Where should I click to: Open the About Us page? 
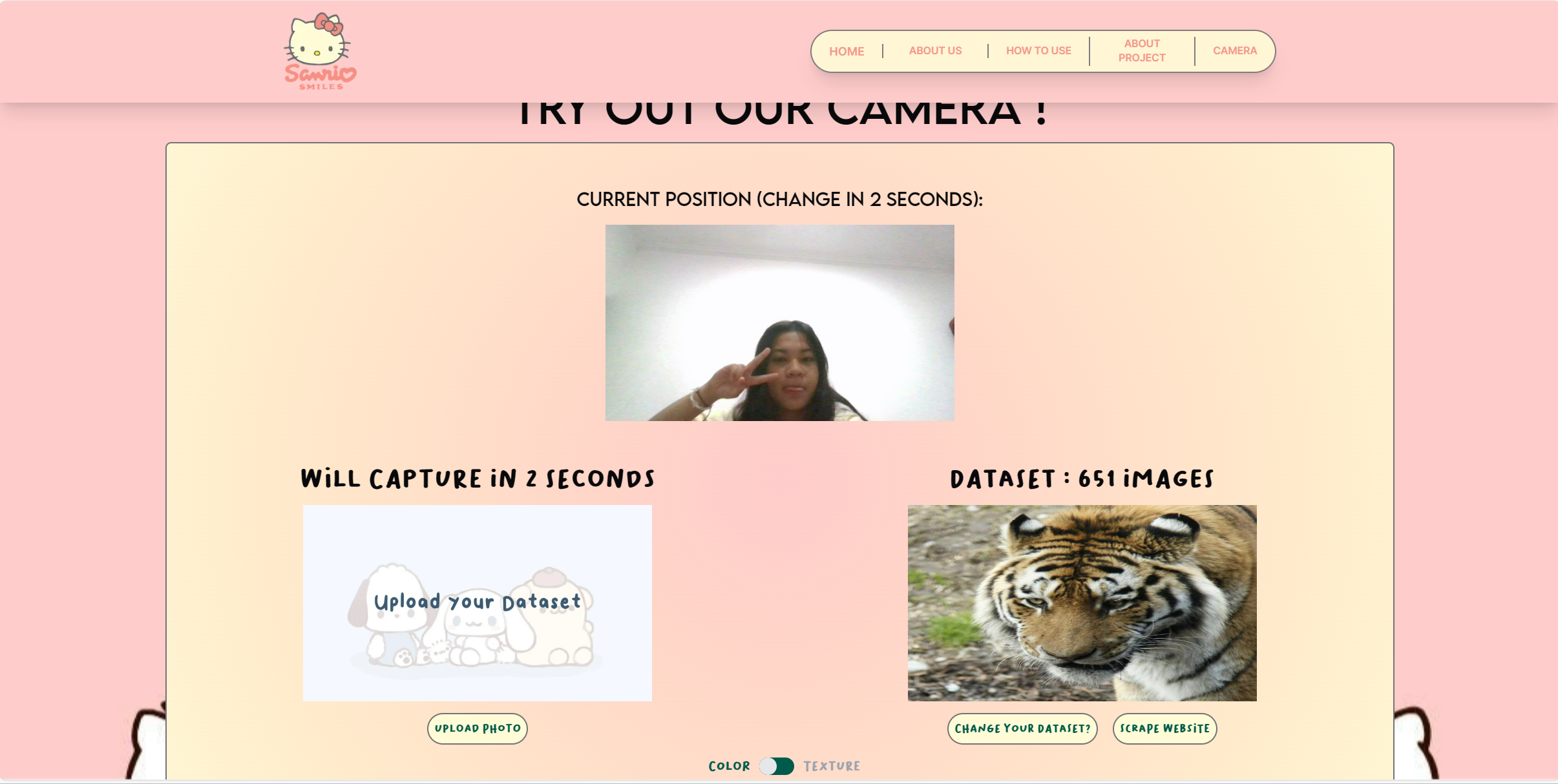(x=935, y=50)
